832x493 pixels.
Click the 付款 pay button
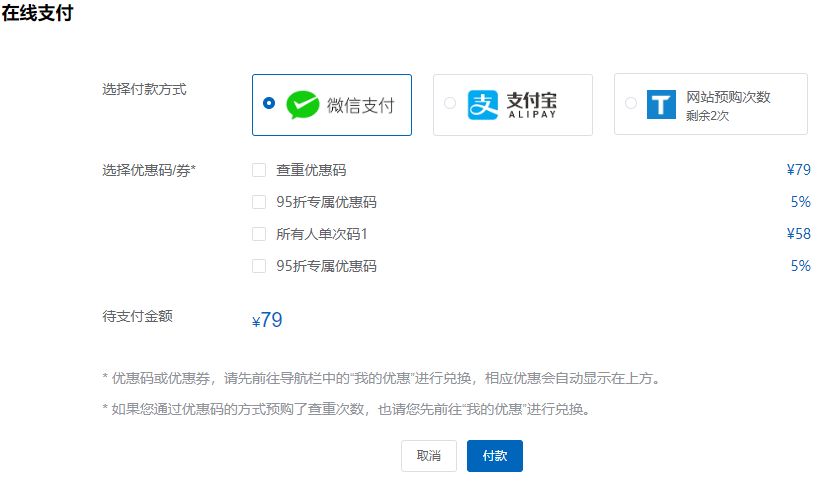495,456
